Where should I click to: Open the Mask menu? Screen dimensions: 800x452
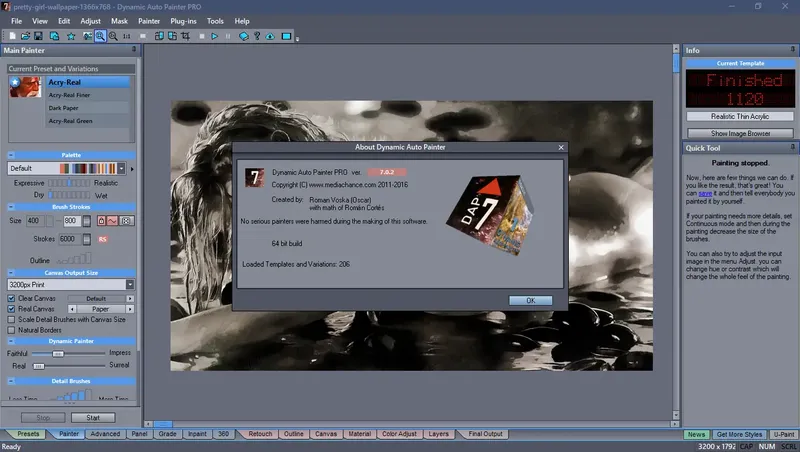(x=119, y=21)
